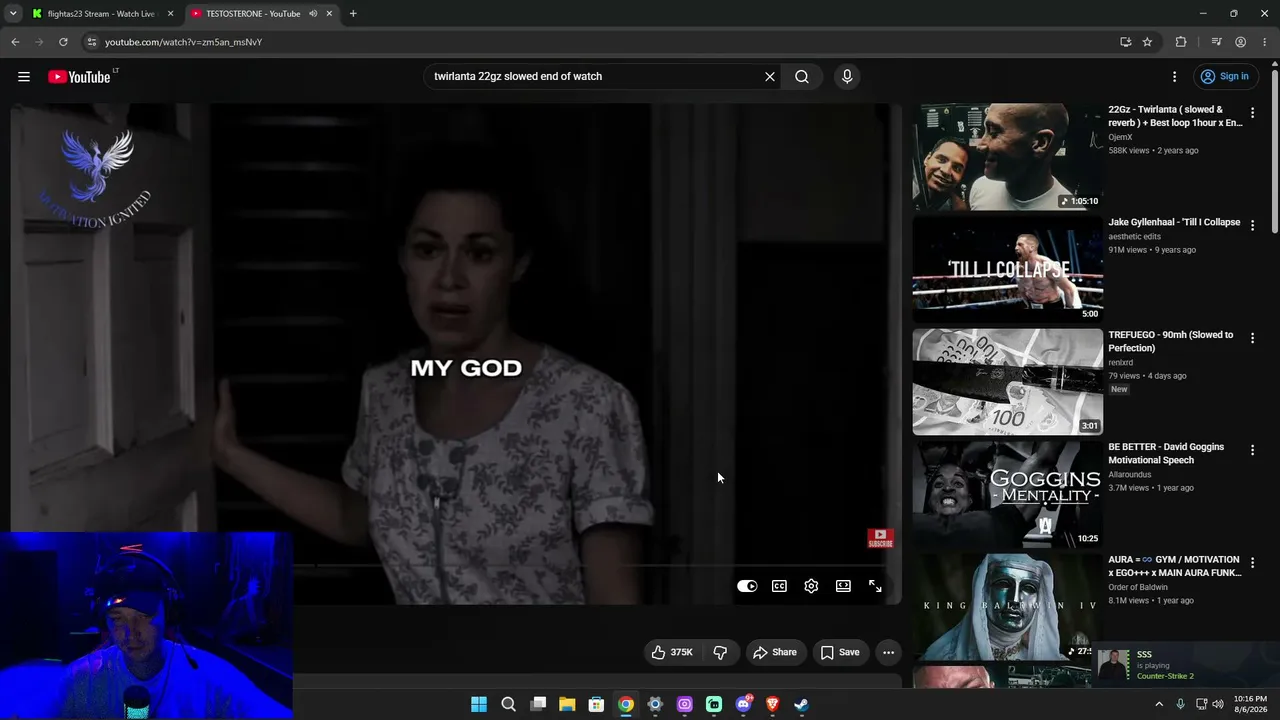This screenshot has height=720, width=1280.
Task: Open Discord from the taskbar
Action: pyautogui.click(x=743, y=704)
